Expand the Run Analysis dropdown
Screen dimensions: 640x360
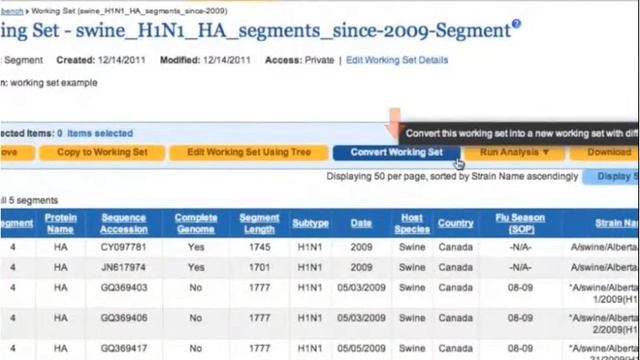click(x=514, y=152)
